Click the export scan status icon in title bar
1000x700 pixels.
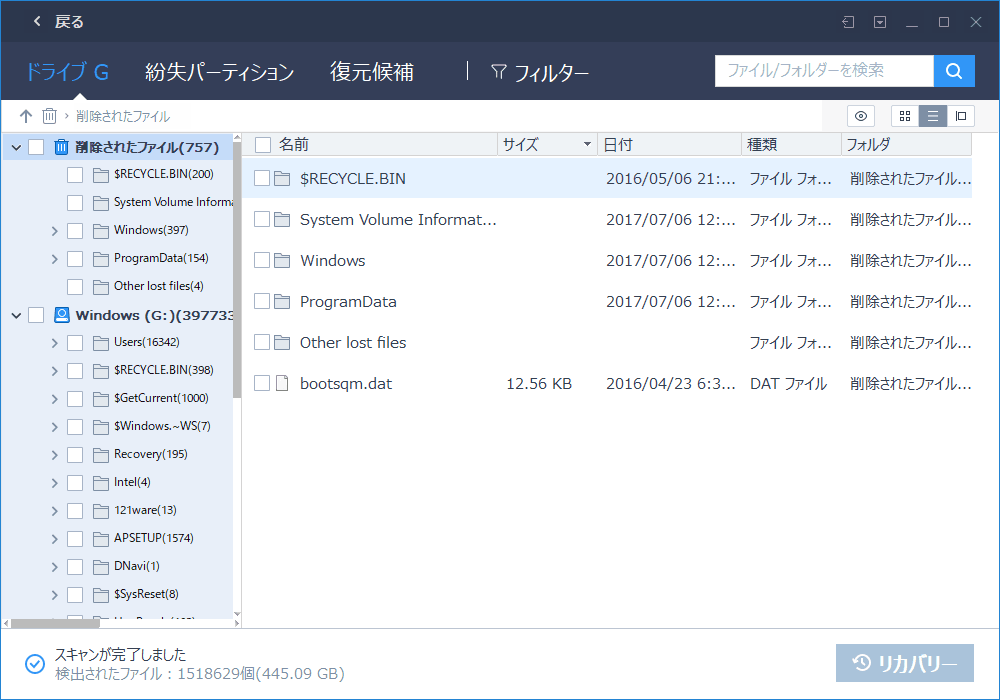tap(848, 22)
